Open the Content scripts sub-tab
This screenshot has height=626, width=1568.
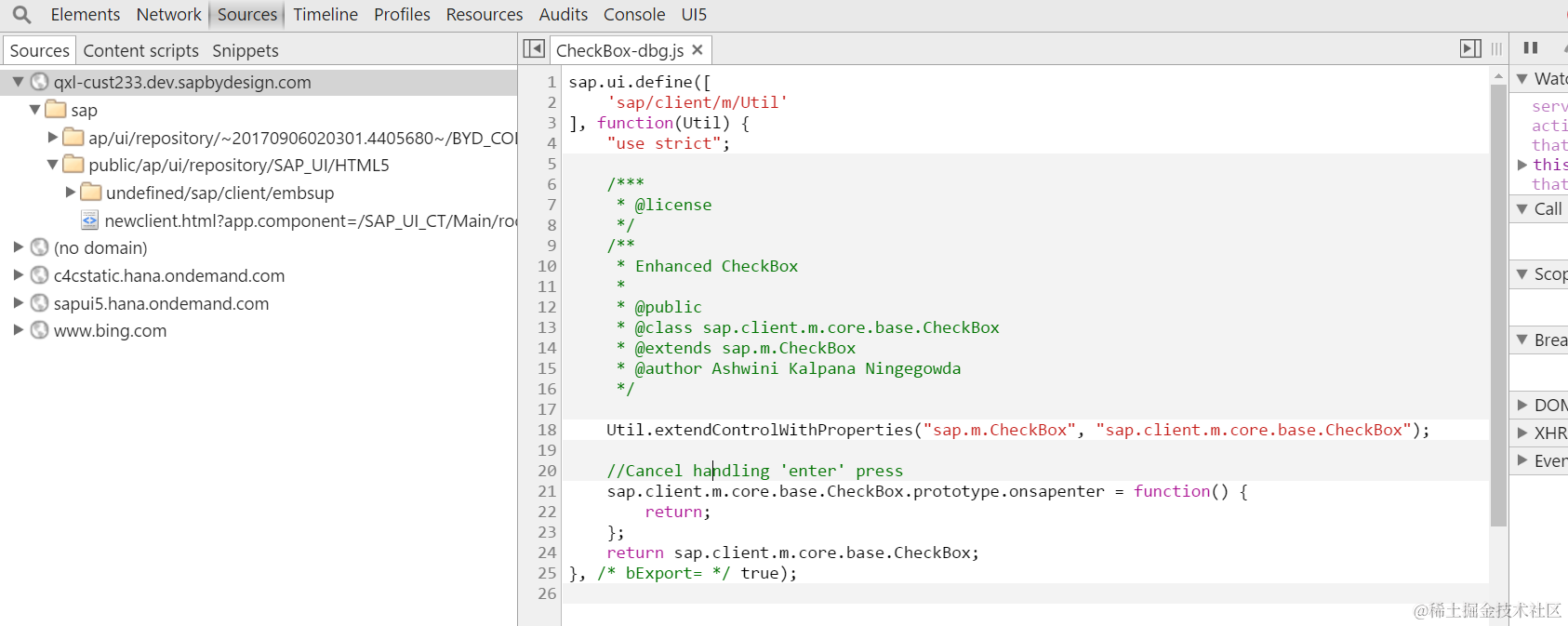click(140, 51)
